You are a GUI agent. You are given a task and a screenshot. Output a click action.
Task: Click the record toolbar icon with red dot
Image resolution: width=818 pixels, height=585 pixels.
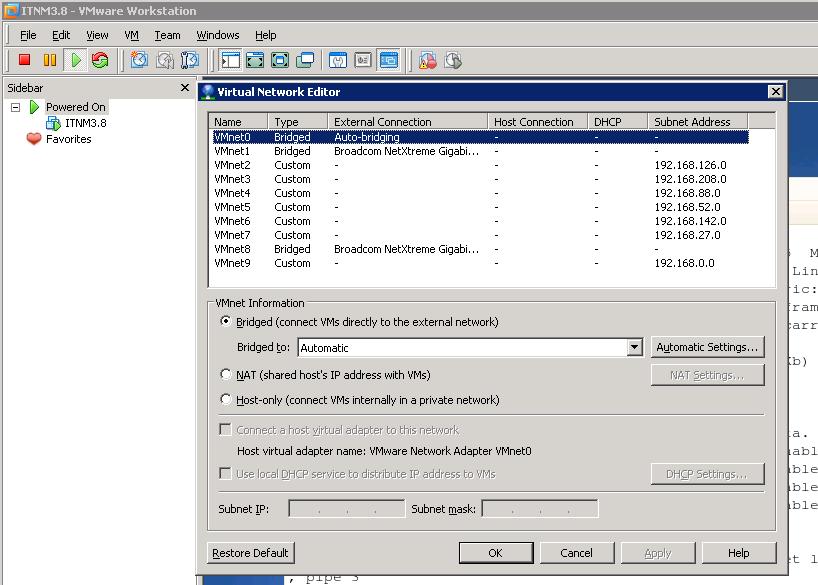coord(428,60)
